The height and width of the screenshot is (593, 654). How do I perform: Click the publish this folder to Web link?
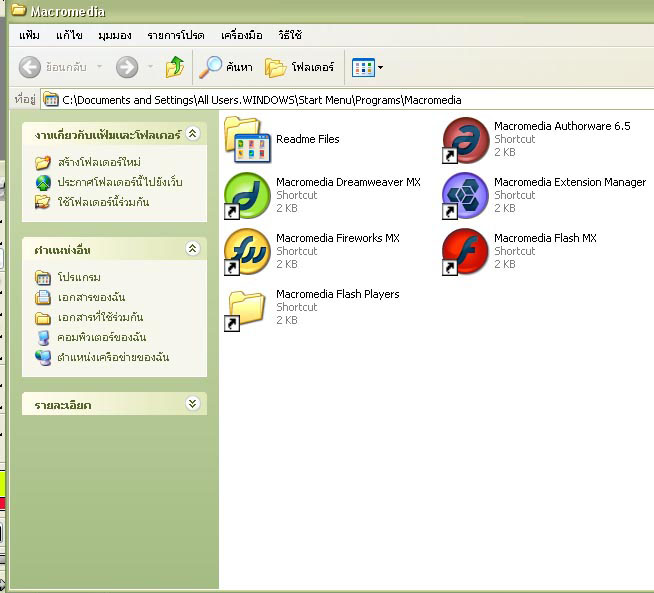click(x=120, y=182)
